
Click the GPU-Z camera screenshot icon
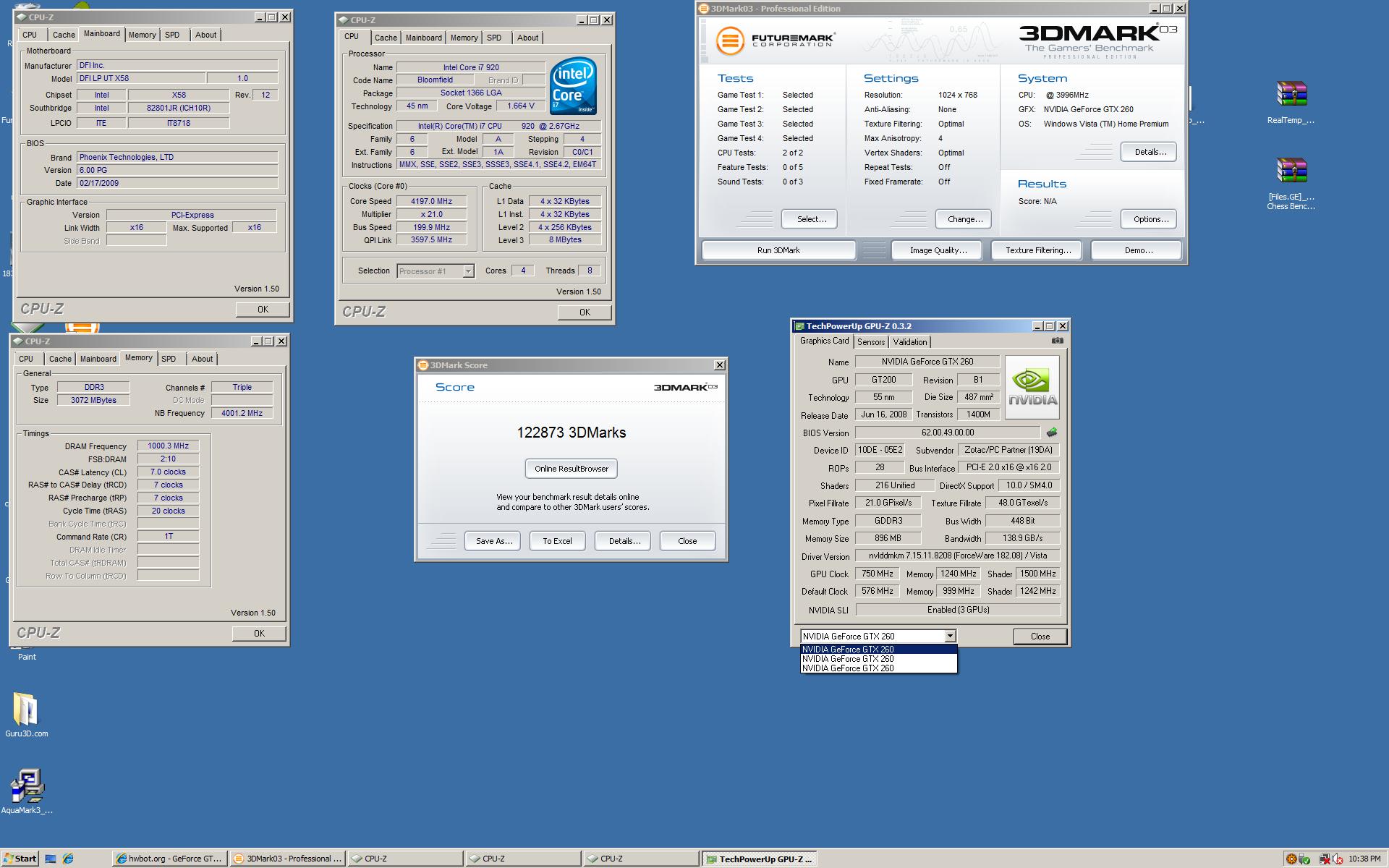1057,341
